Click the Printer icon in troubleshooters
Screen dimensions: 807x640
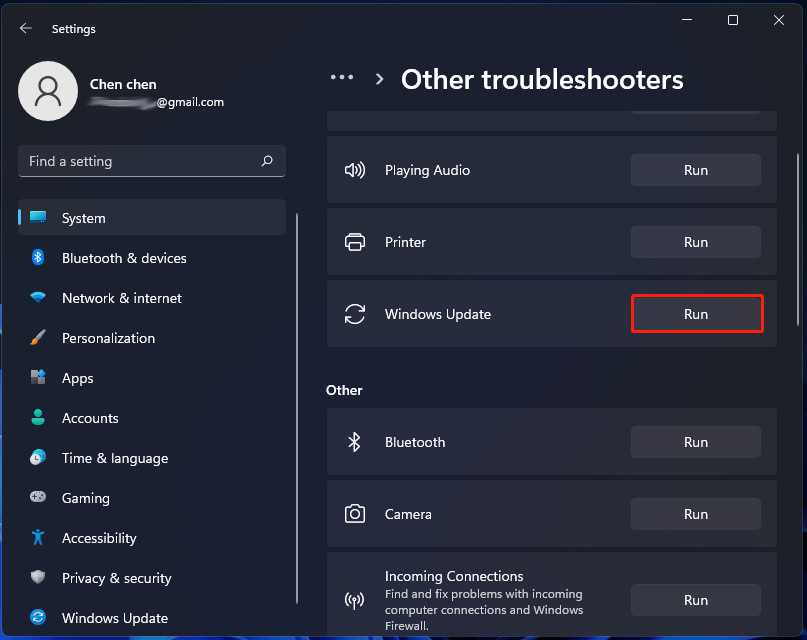click(x=355, y=242)
